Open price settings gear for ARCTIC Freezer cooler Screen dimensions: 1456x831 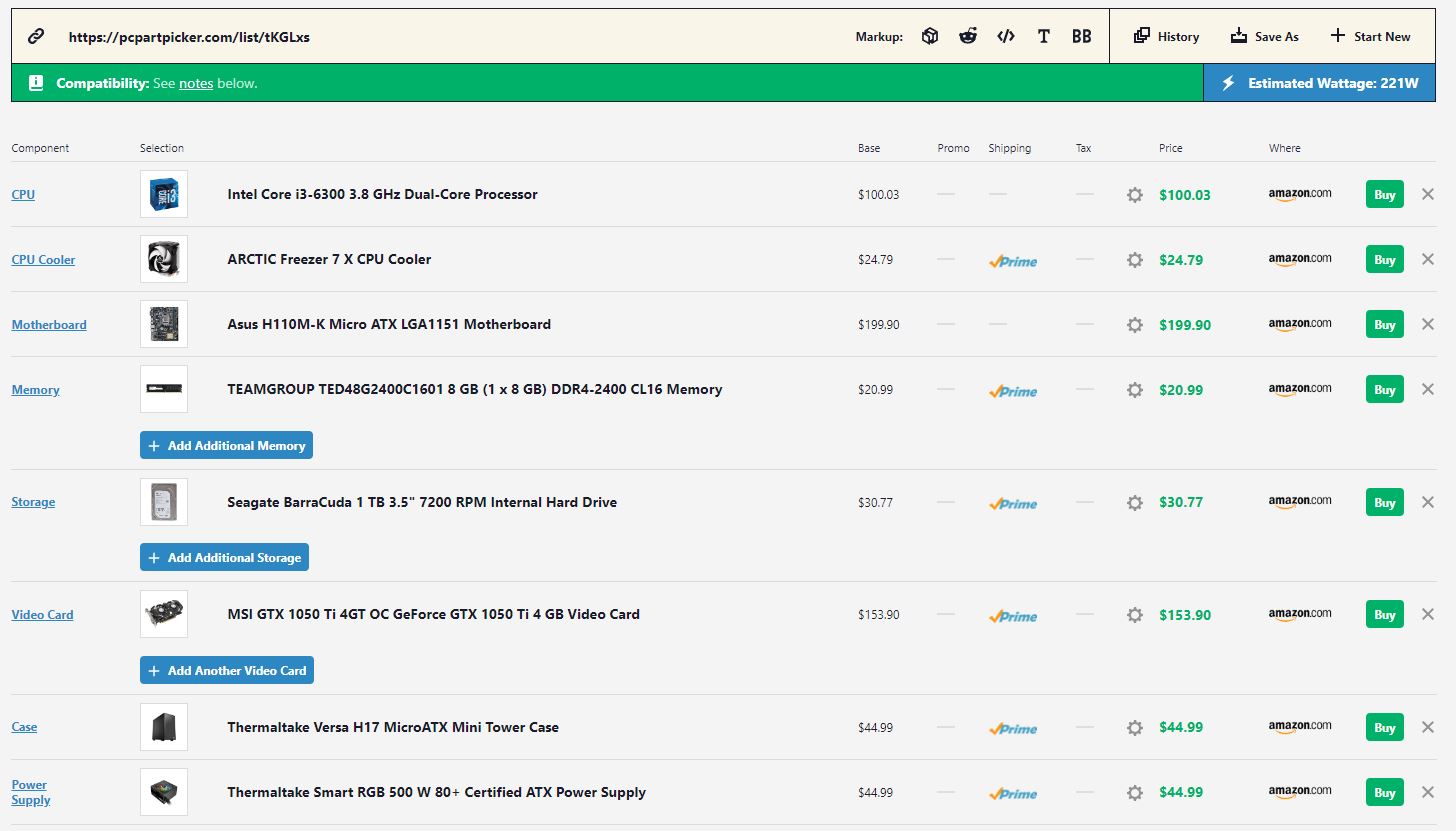(x=1135, y=260)
